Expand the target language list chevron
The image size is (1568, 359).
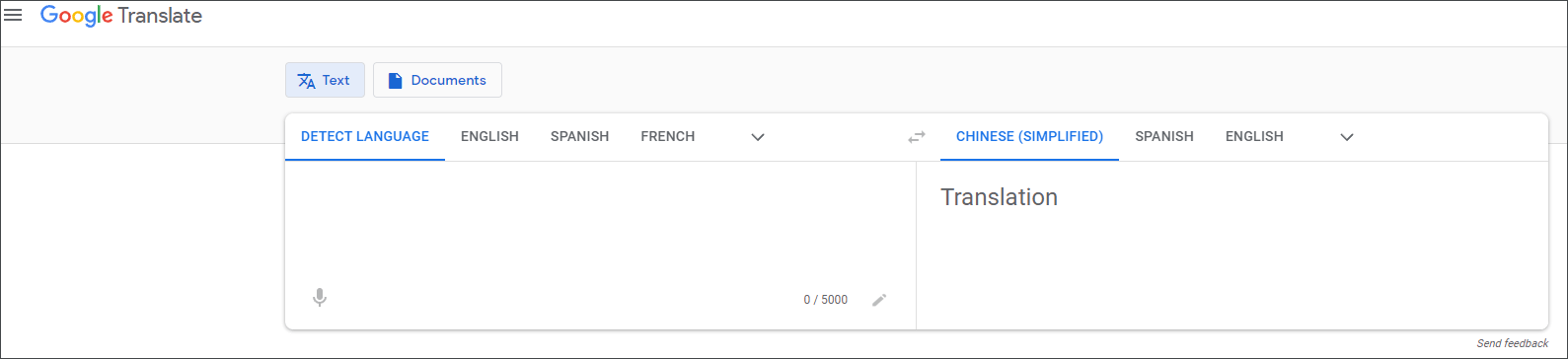tap(1347, 137)
